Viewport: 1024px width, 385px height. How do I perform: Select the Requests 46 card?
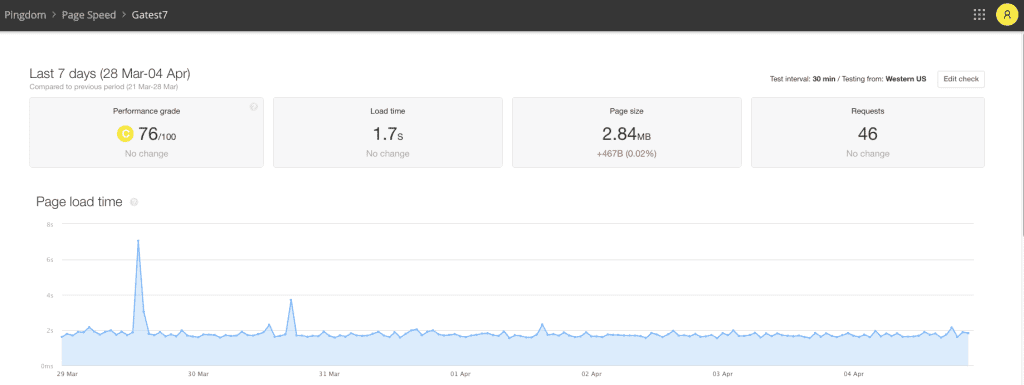(x=868, y=132)
